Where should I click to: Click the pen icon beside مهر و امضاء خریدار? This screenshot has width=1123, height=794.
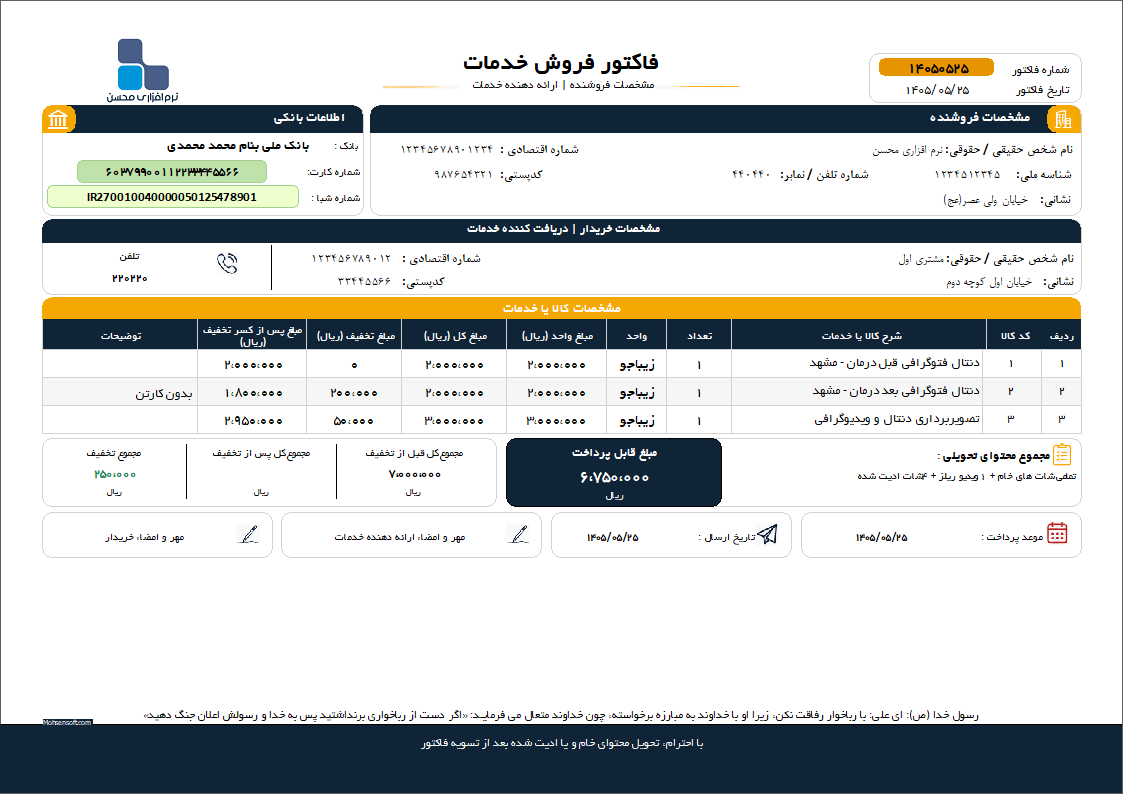[248, 534]
